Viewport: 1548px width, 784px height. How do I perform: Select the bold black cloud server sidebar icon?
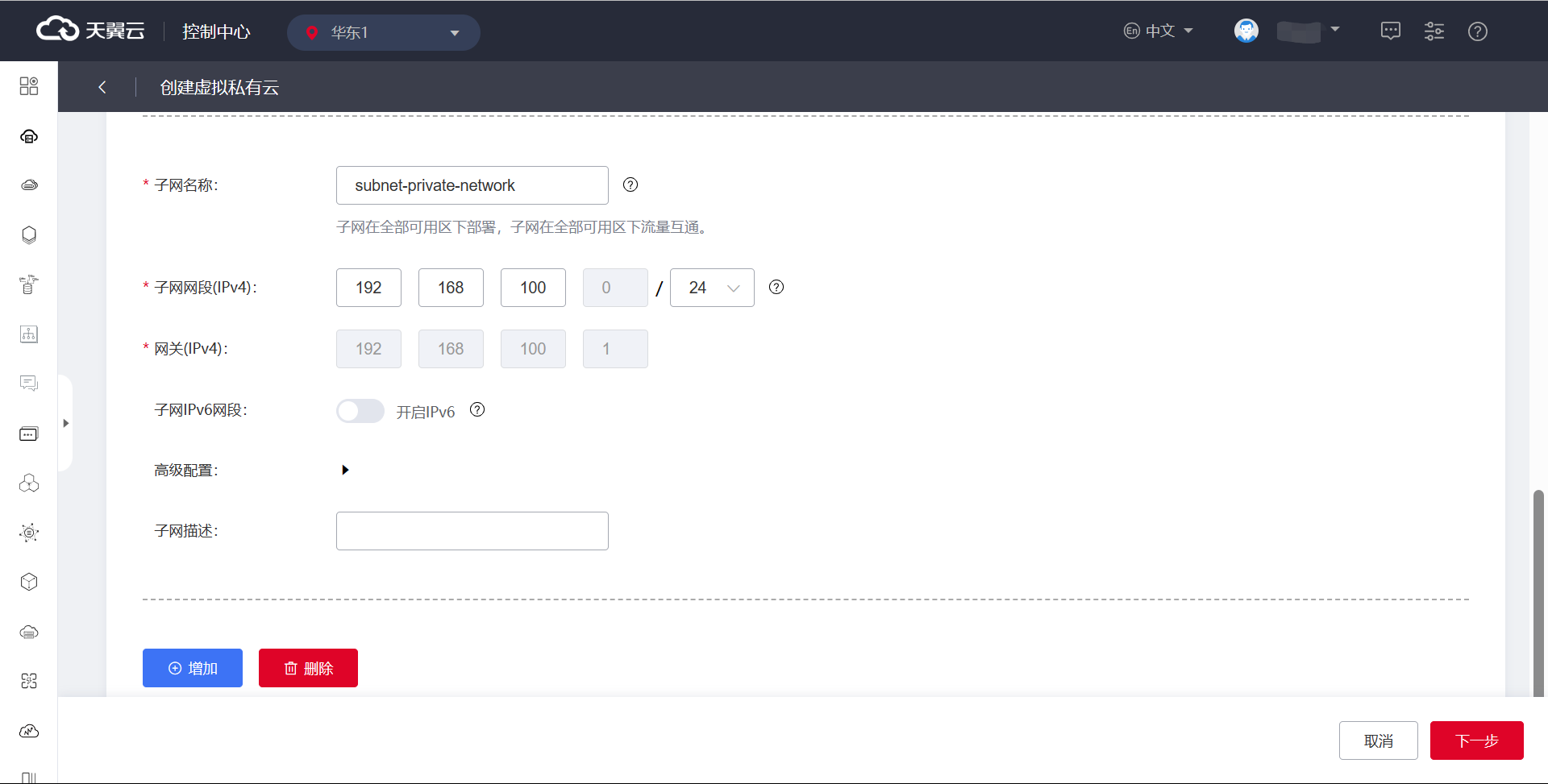pyautogui.click(x=29, y=136)
